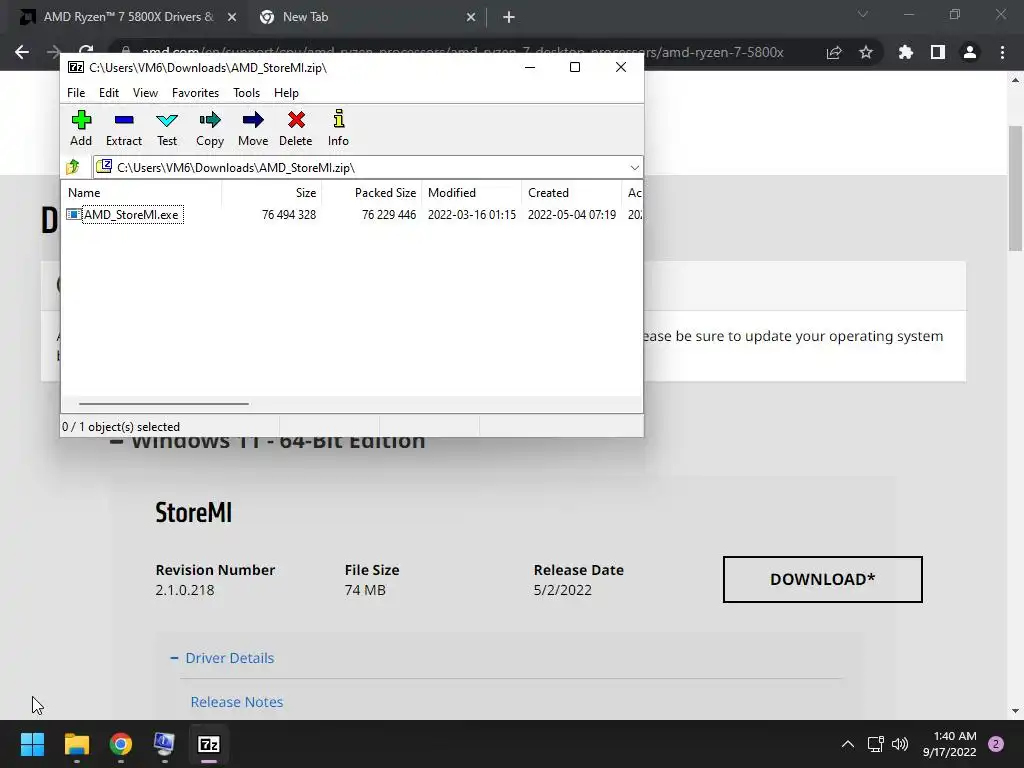This screenshot has width=1024, height=768.
Task: Click the network tray icon
Action: point(876,744)
